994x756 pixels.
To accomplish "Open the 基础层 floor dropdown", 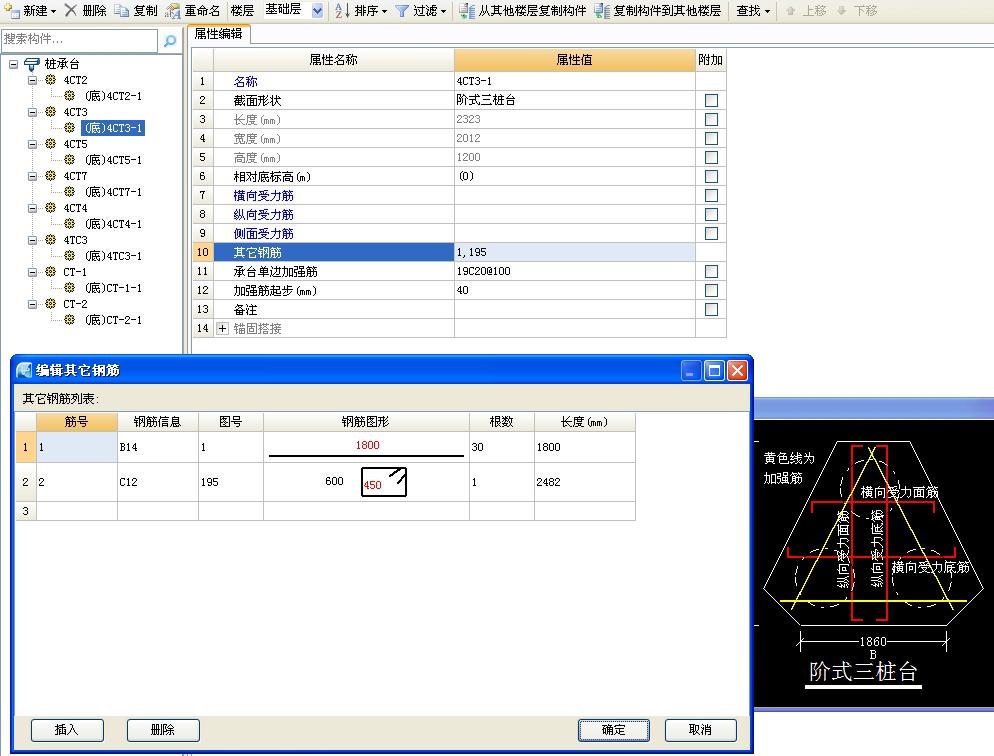I will [x=317, y=11].
